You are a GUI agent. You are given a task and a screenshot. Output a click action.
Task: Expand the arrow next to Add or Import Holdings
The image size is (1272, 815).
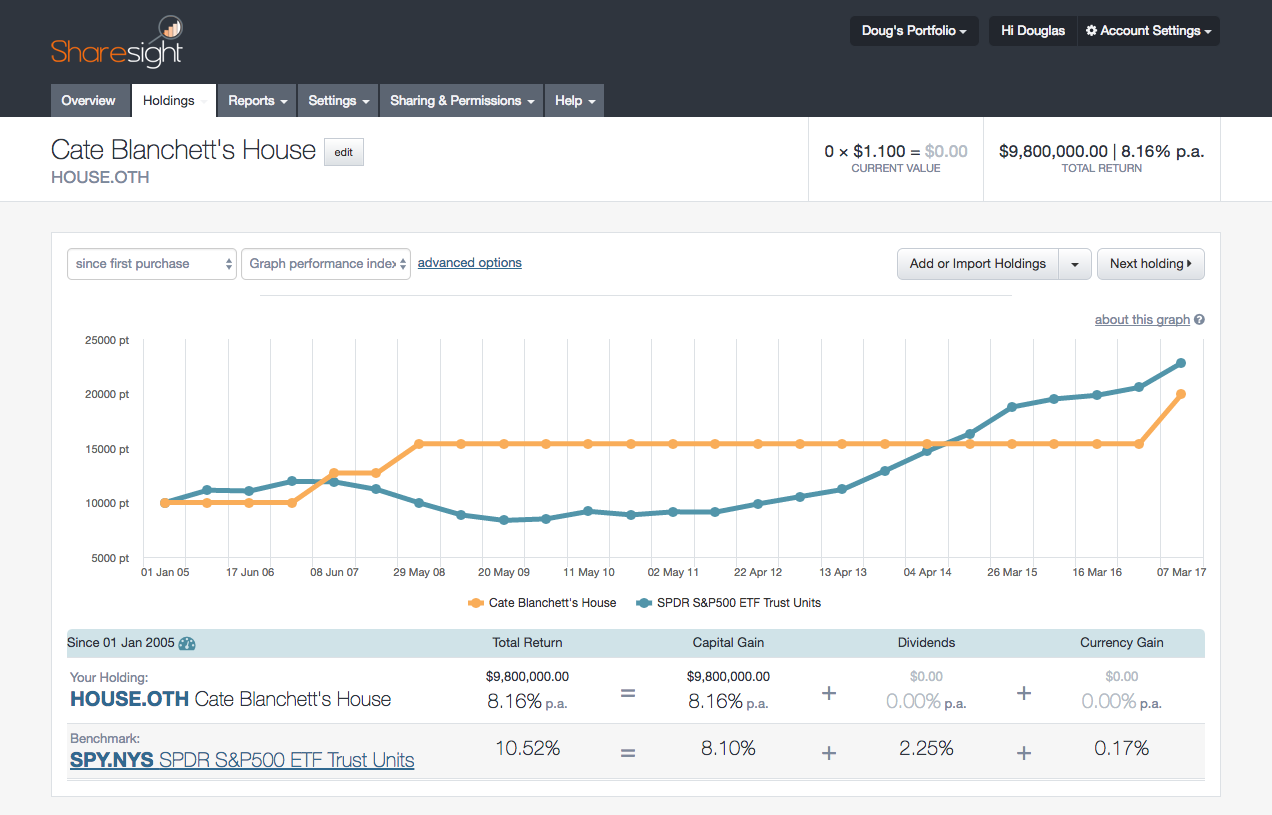coord(1075,264)
